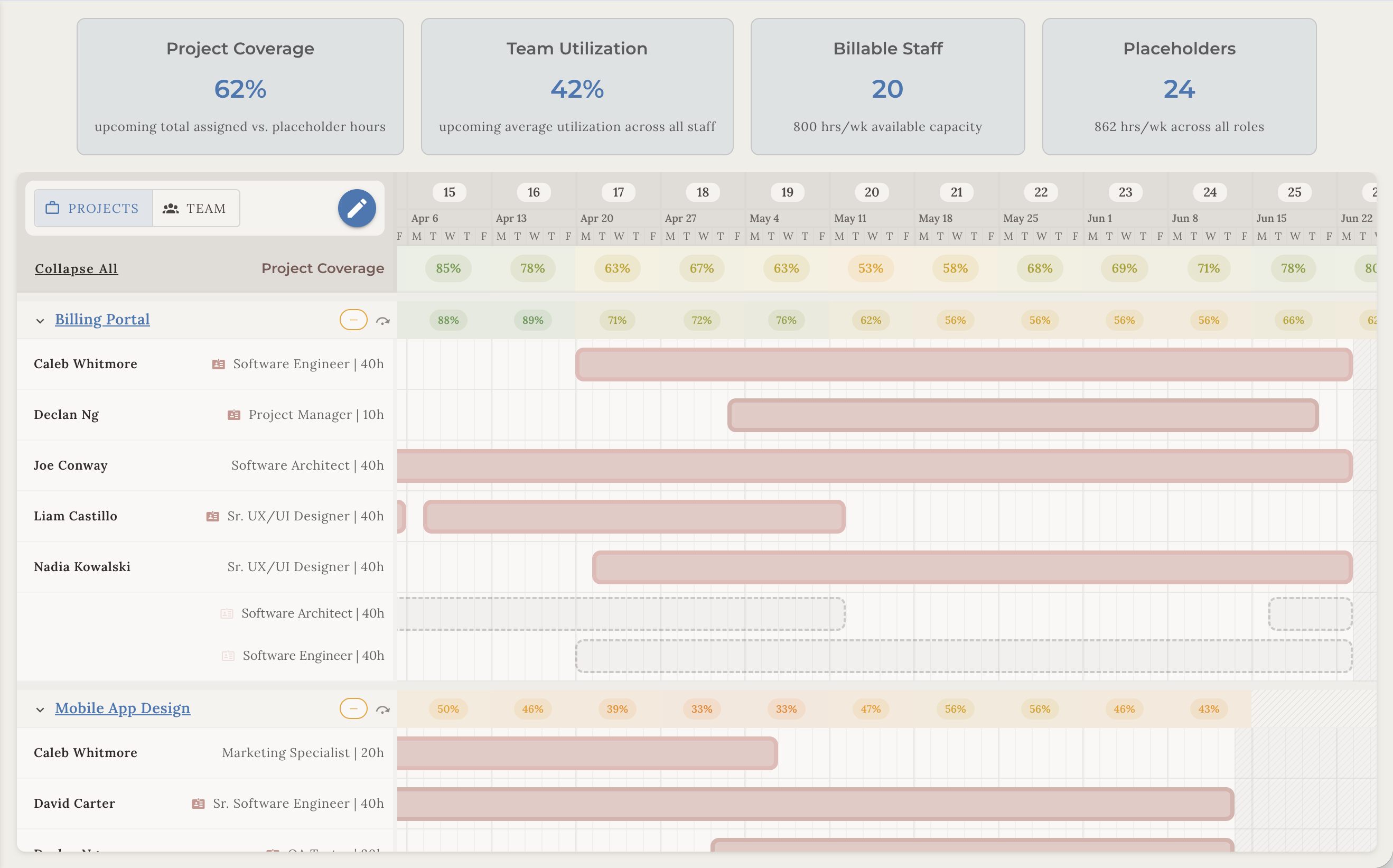This screenshot has width=1393, height=868.
Task: Click the ID card icon beside Declan Ng
Action: 234,415
